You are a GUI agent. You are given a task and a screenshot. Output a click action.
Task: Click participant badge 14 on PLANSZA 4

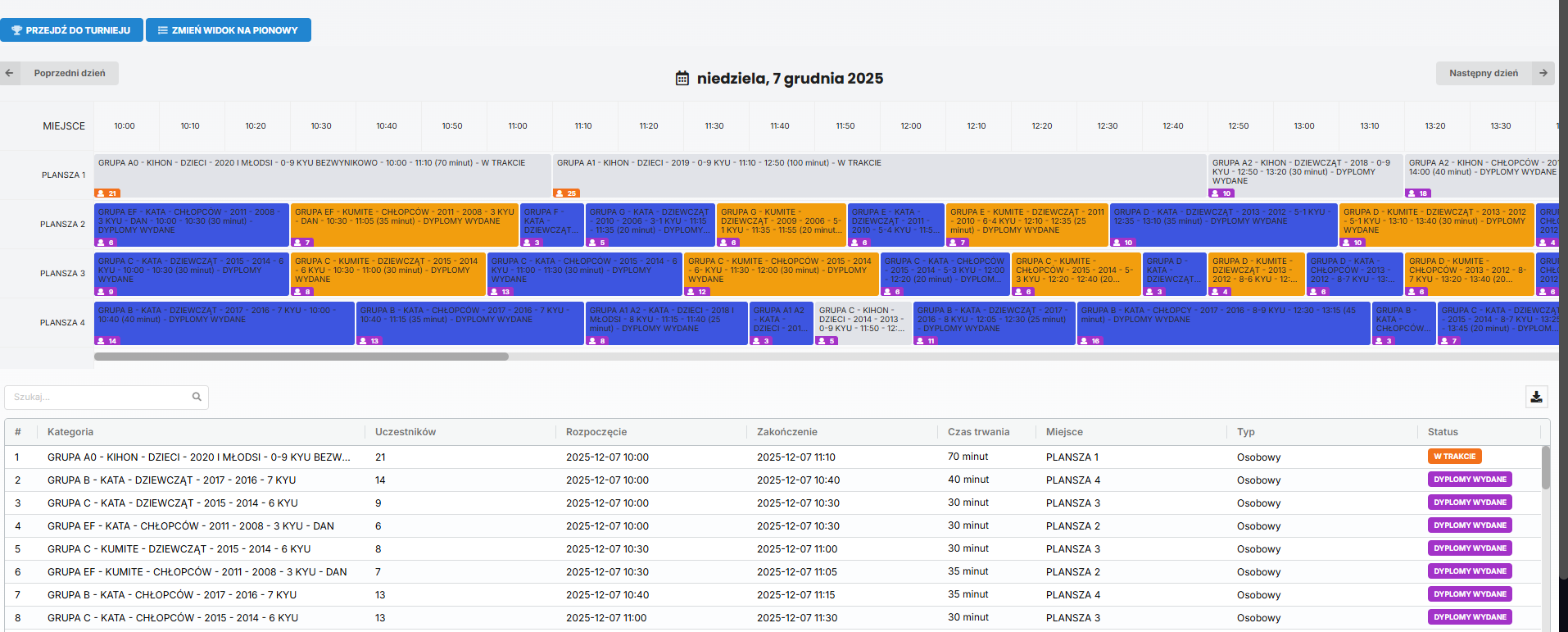pos(107,341)
